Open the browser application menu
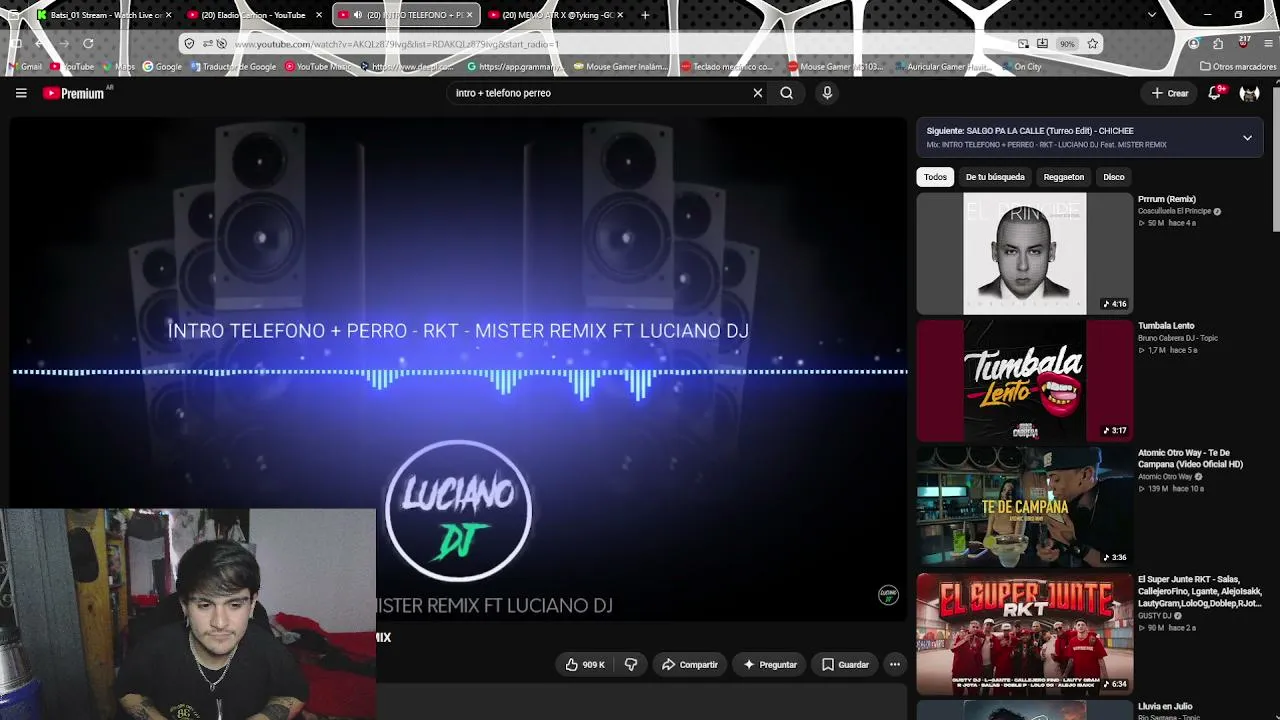Image resolution: width=1280 pixels, height=720 pixels. [1268, 44]
